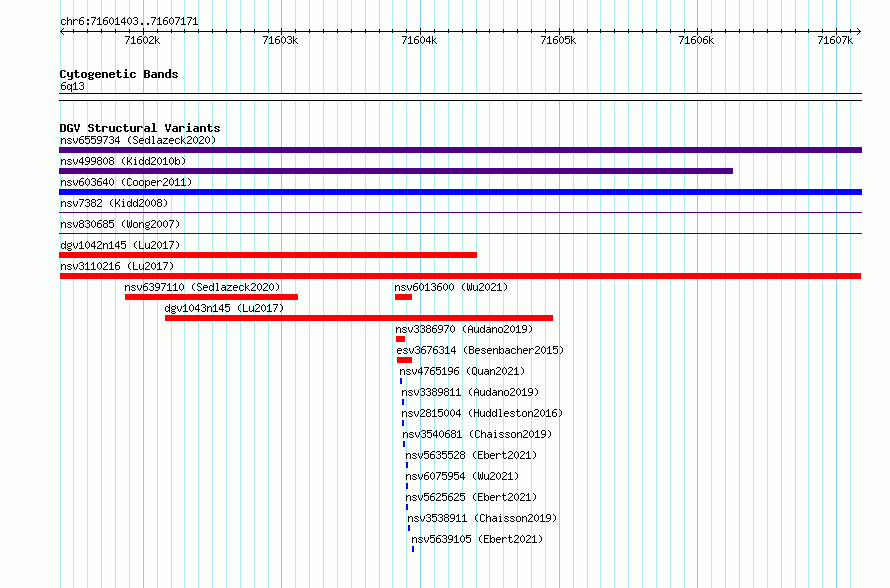Click the red dgv1042n145 (Lu2017) bar

[x=268, y=255]
